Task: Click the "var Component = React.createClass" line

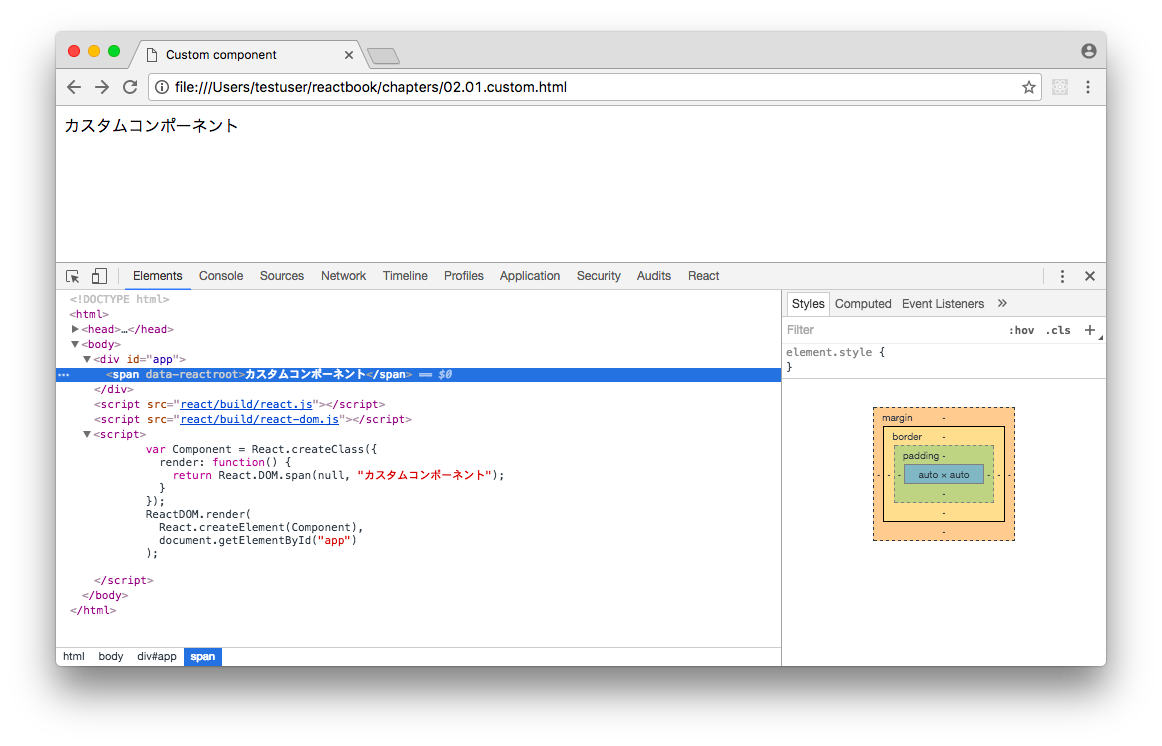Action: click(261, 450)
